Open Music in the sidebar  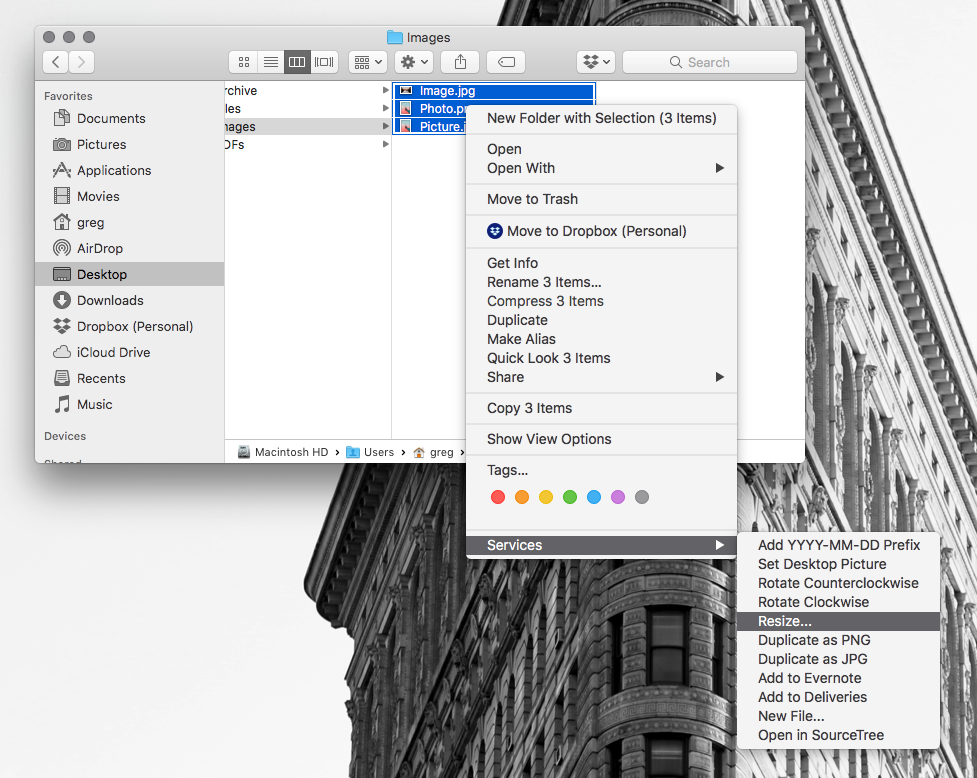[130, 405]
